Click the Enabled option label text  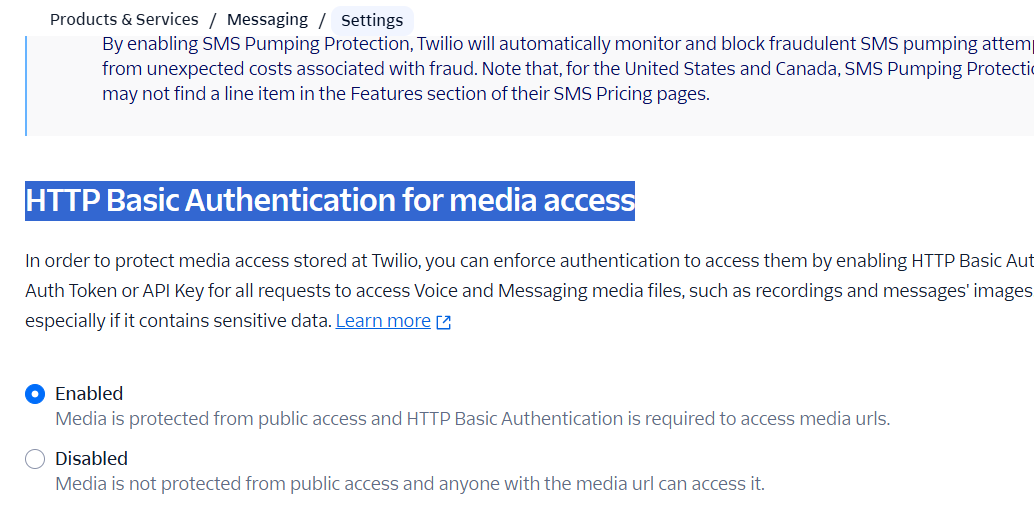pos(89,394)
